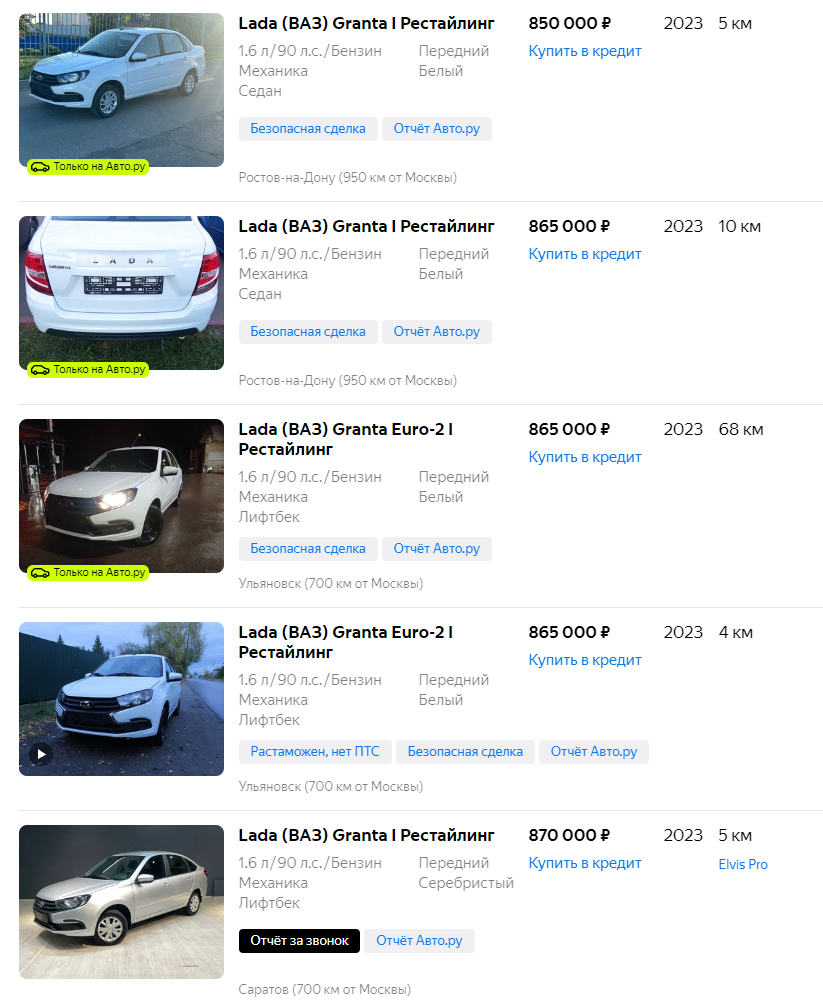Click the 'Растаможен, нет ПТС' tag
The height and width of the screenshot is (1008, 823).
point(315,752)
